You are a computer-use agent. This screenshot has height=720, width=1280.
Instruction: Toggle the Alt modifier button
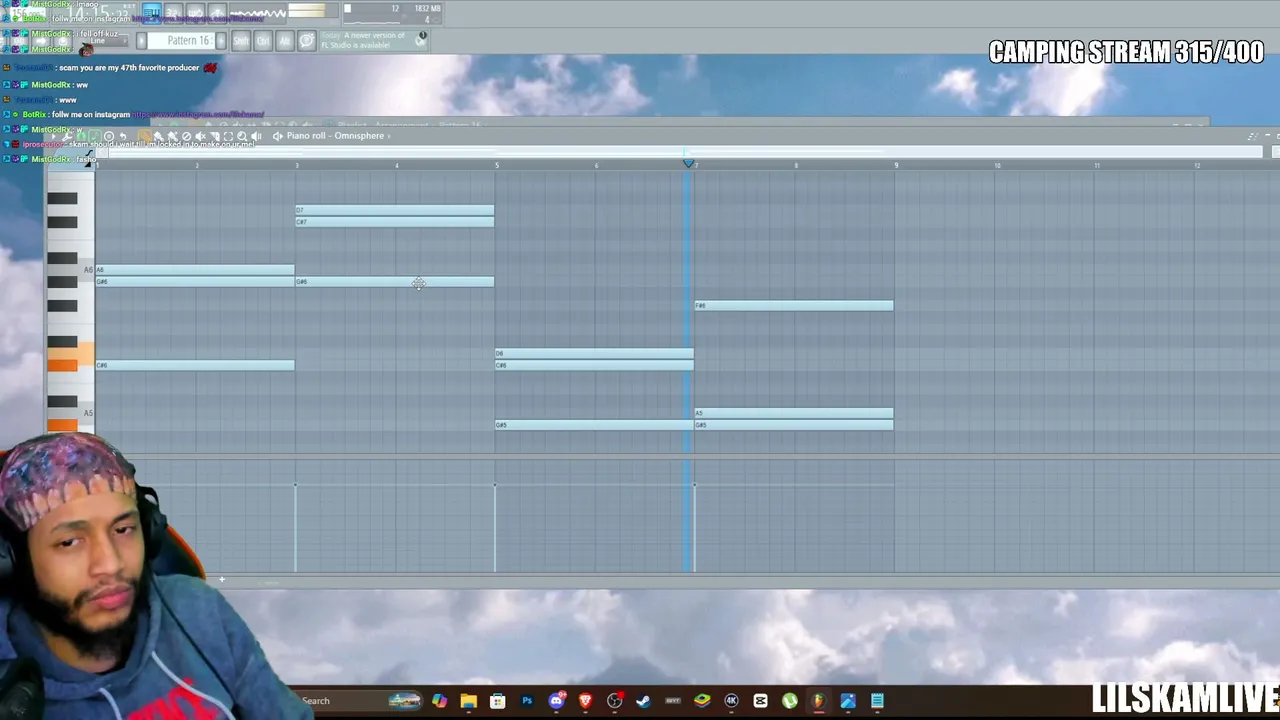[285, 41]
